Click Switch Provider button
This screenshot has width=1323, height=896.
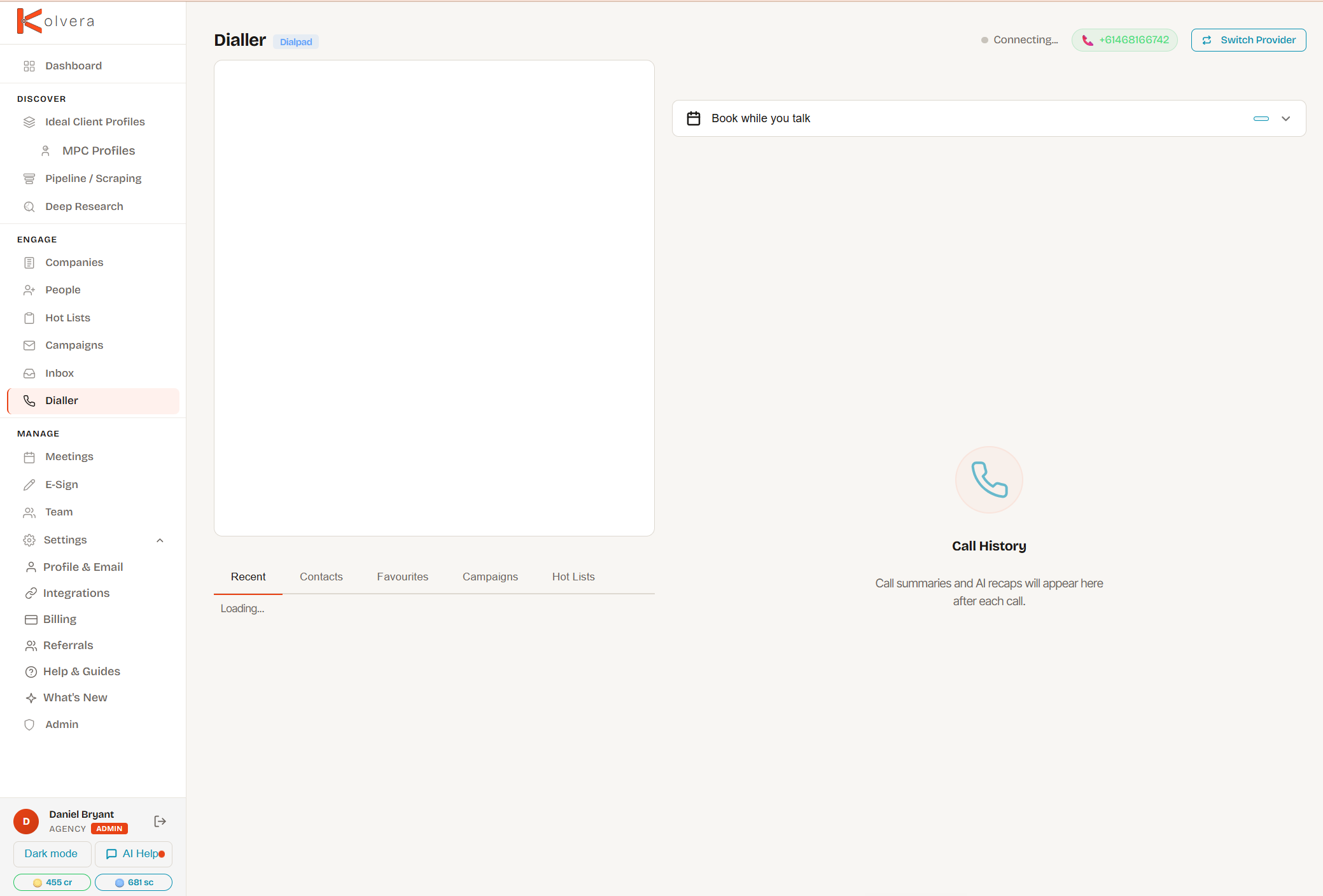coord(1249,40)
